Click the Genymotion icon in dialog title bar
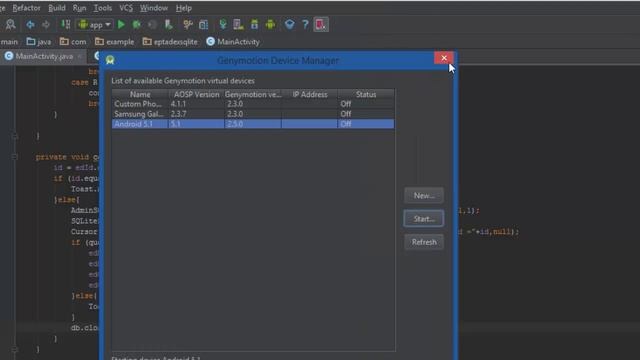640x360 pixels. (110, 60)
